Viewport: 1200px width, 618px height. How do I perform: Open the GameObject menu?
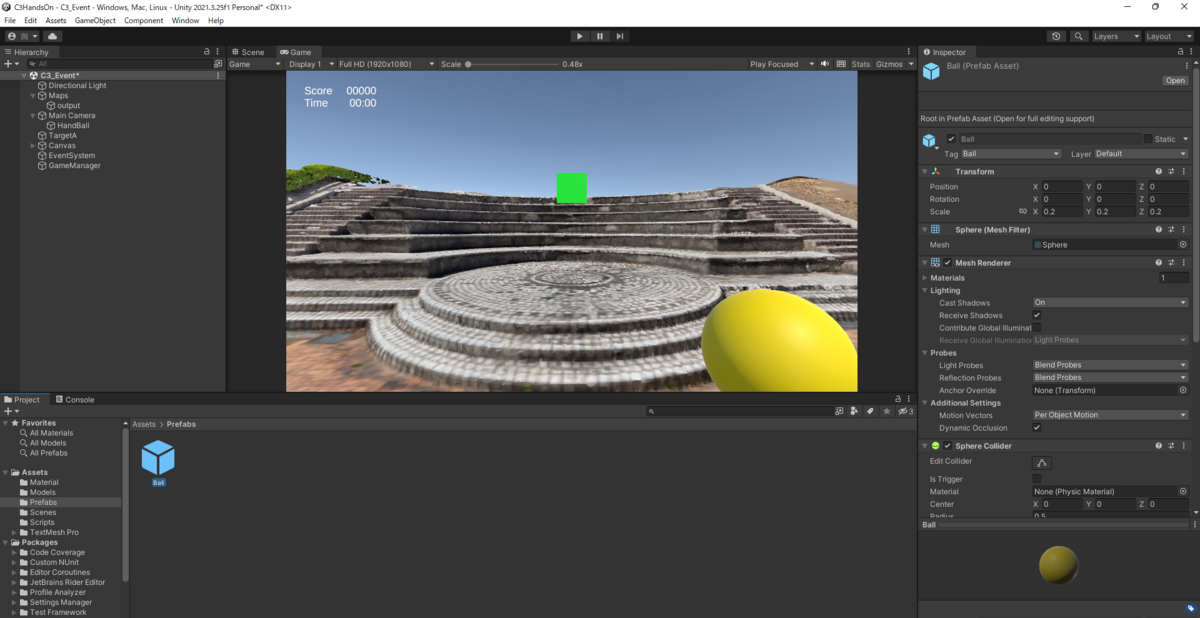coord(93,19)
